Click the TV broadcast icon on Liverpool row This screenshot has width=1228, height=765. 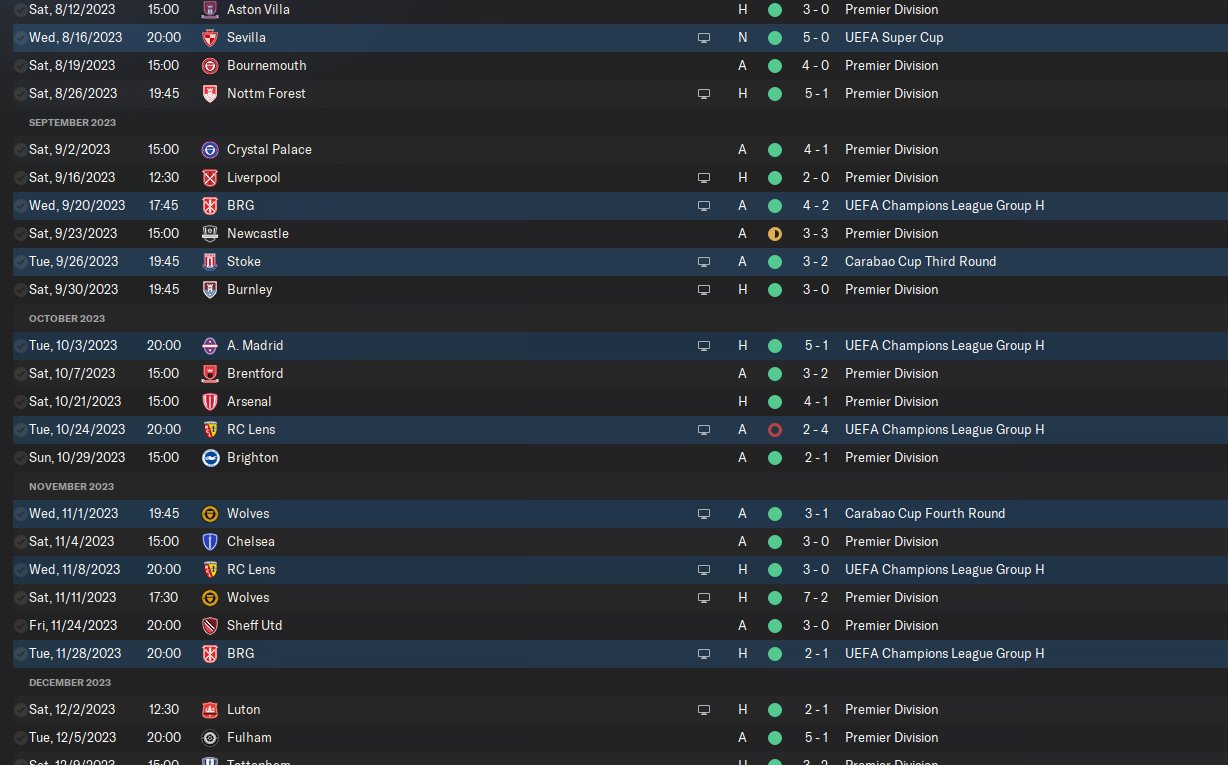pyautogui.click(x=704, y=178)
